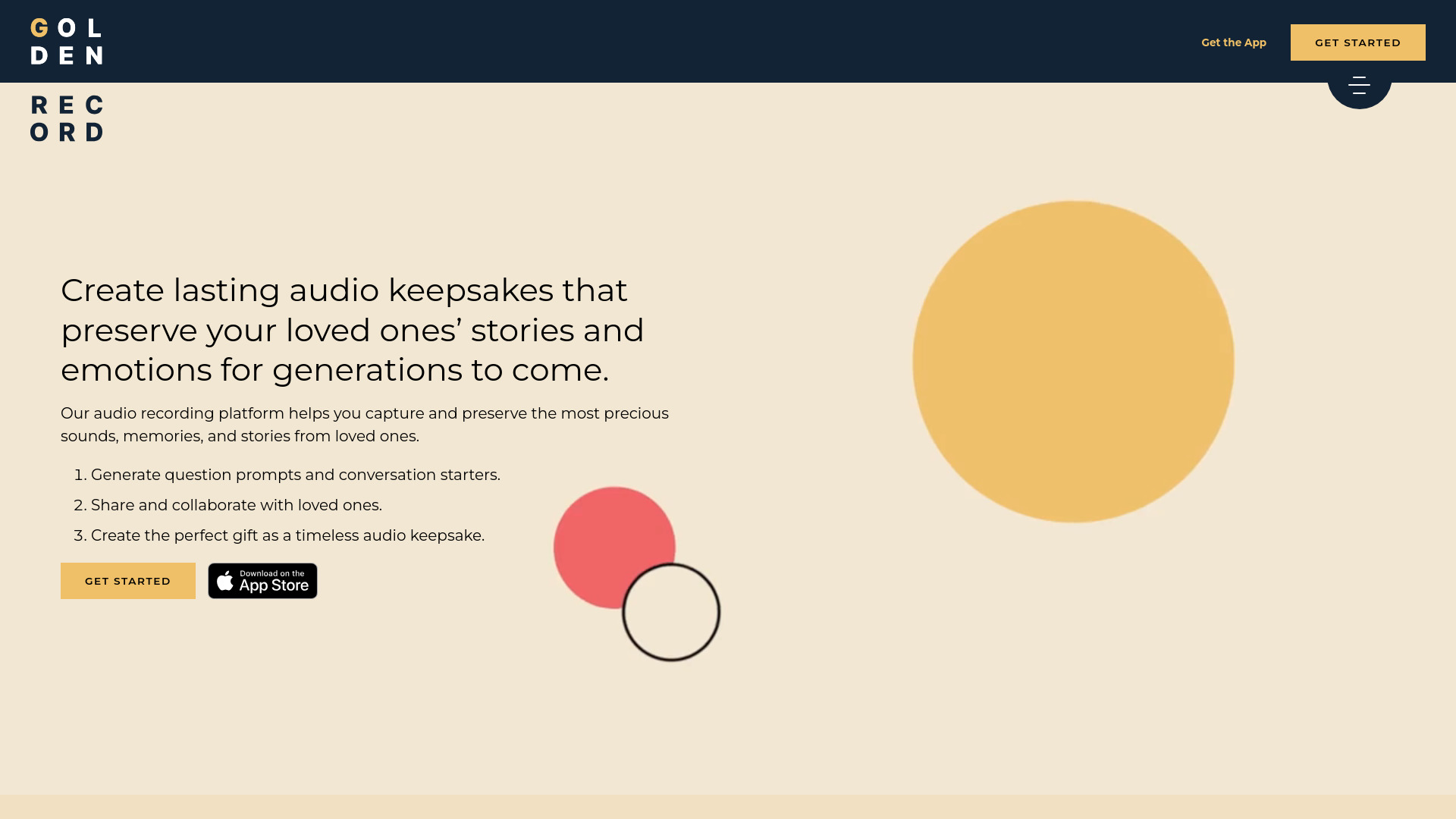Toggle the hamburger navigation menu open
The height and width of the screenshot is (819, 1456).
click(x=1359, y=85)
